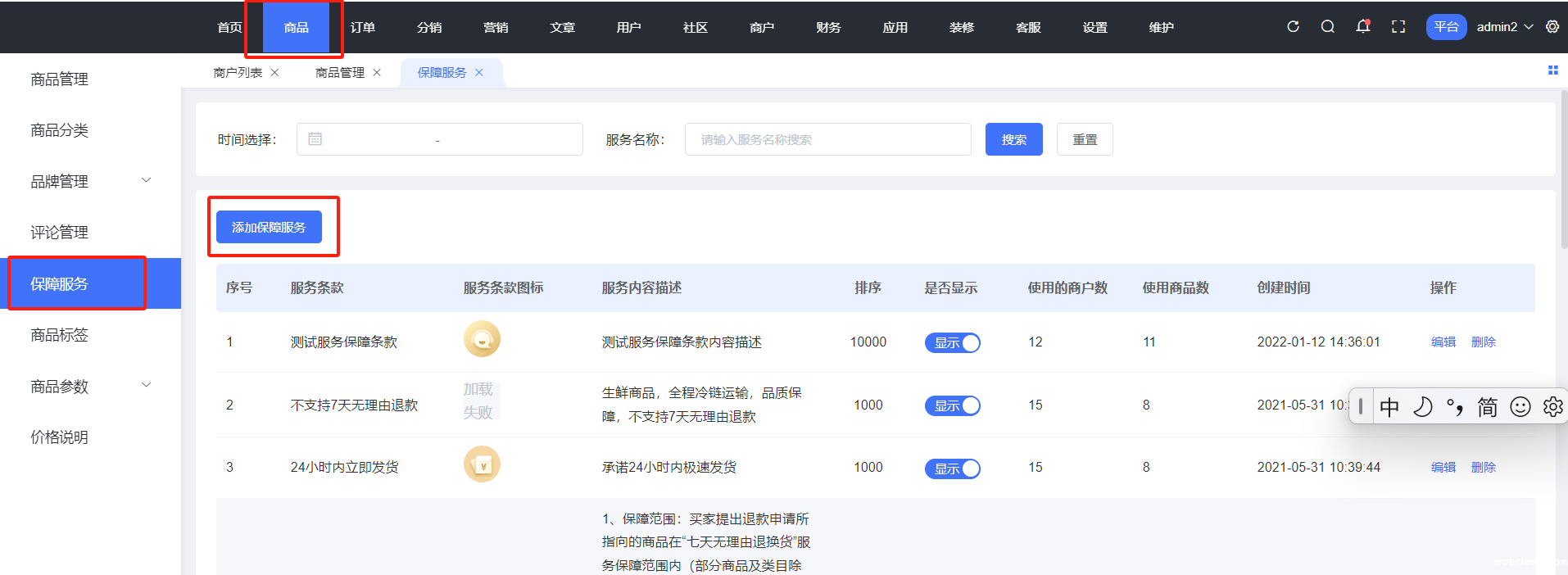Click the calendar icon in date field

coord(315,139)
